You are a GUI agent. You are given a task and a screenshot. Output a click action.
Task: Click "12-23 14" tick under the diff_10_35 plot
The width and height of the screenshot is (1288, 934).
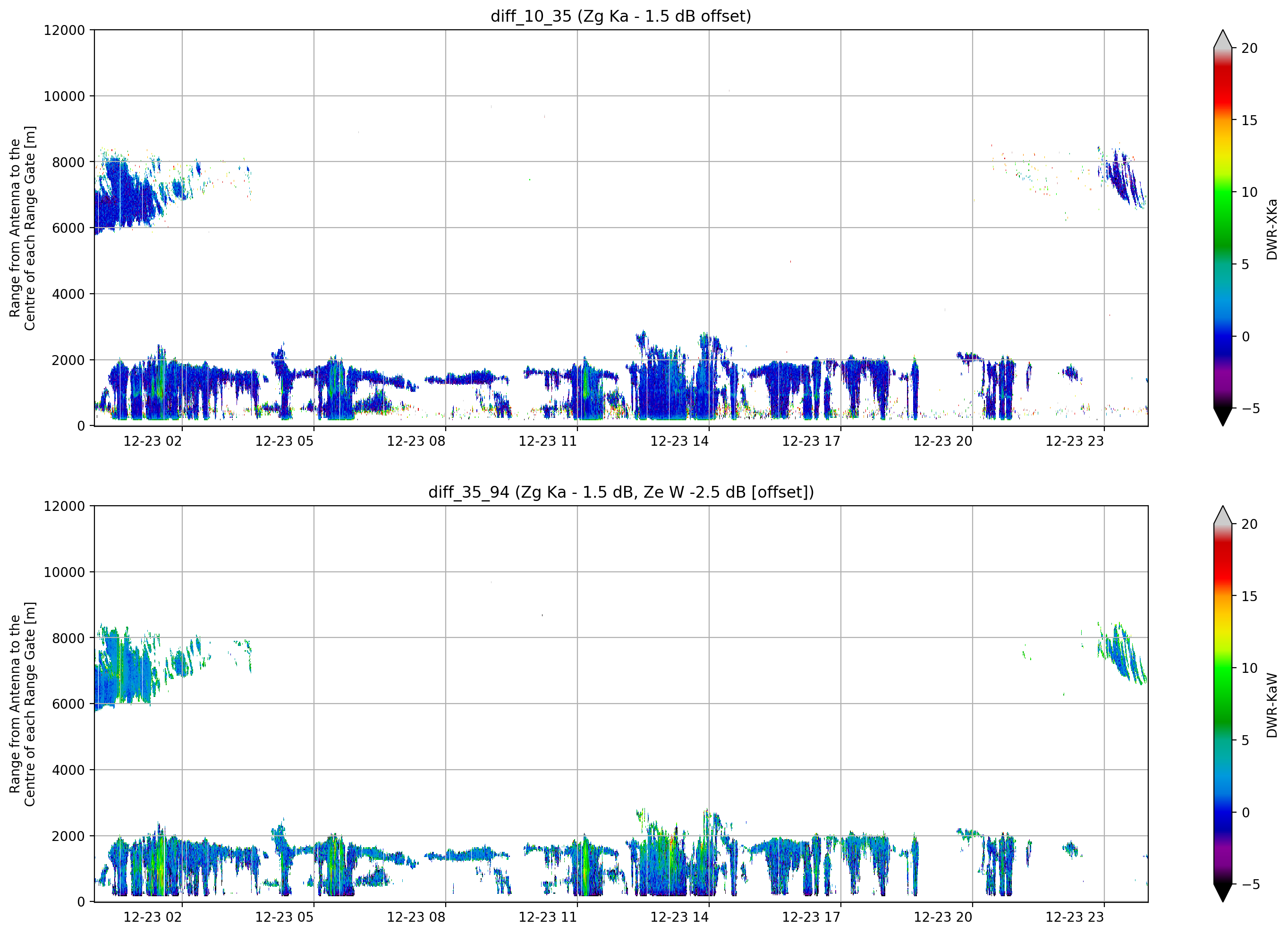680,442
